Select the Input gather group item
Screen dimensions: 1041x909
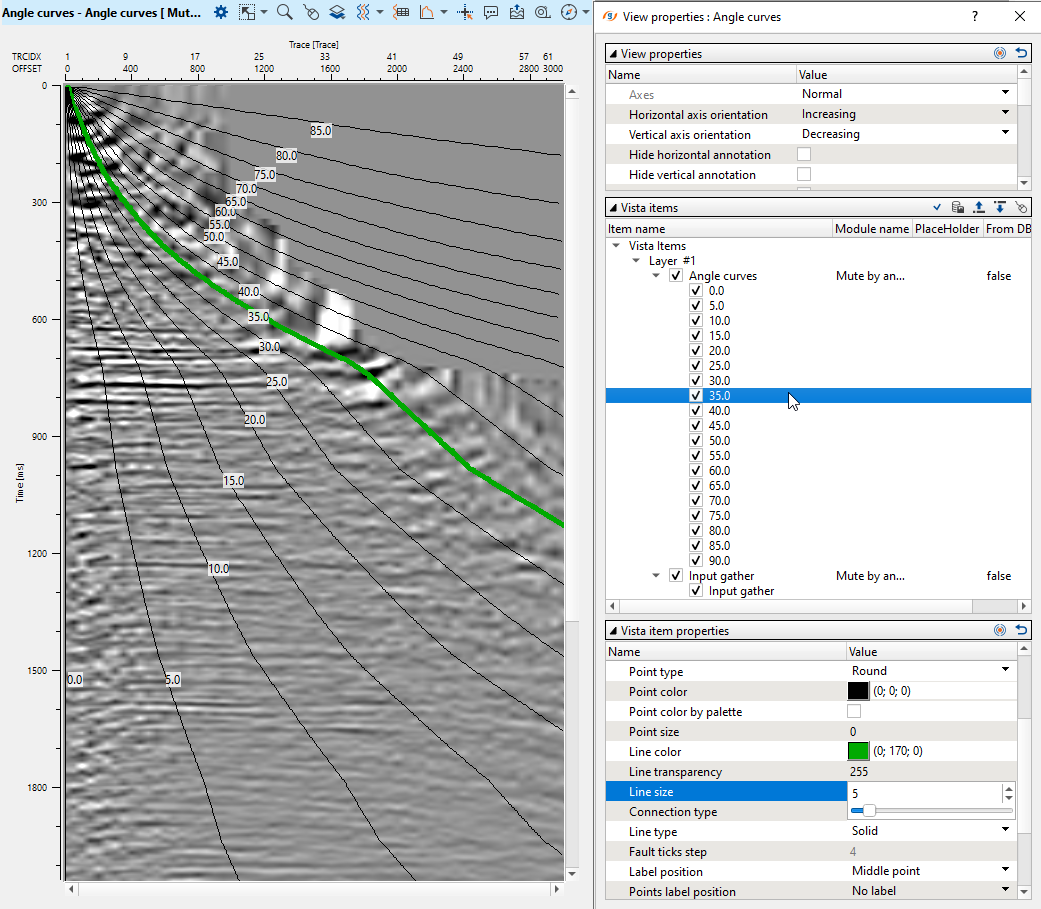point(721,576)
